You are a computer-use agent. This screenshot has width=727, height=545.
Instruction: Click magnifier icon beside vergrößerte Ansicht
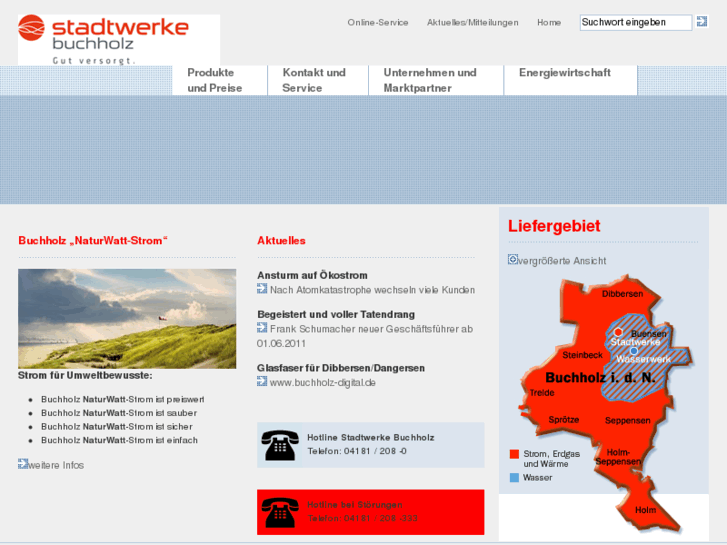click(x=513, y=259)
